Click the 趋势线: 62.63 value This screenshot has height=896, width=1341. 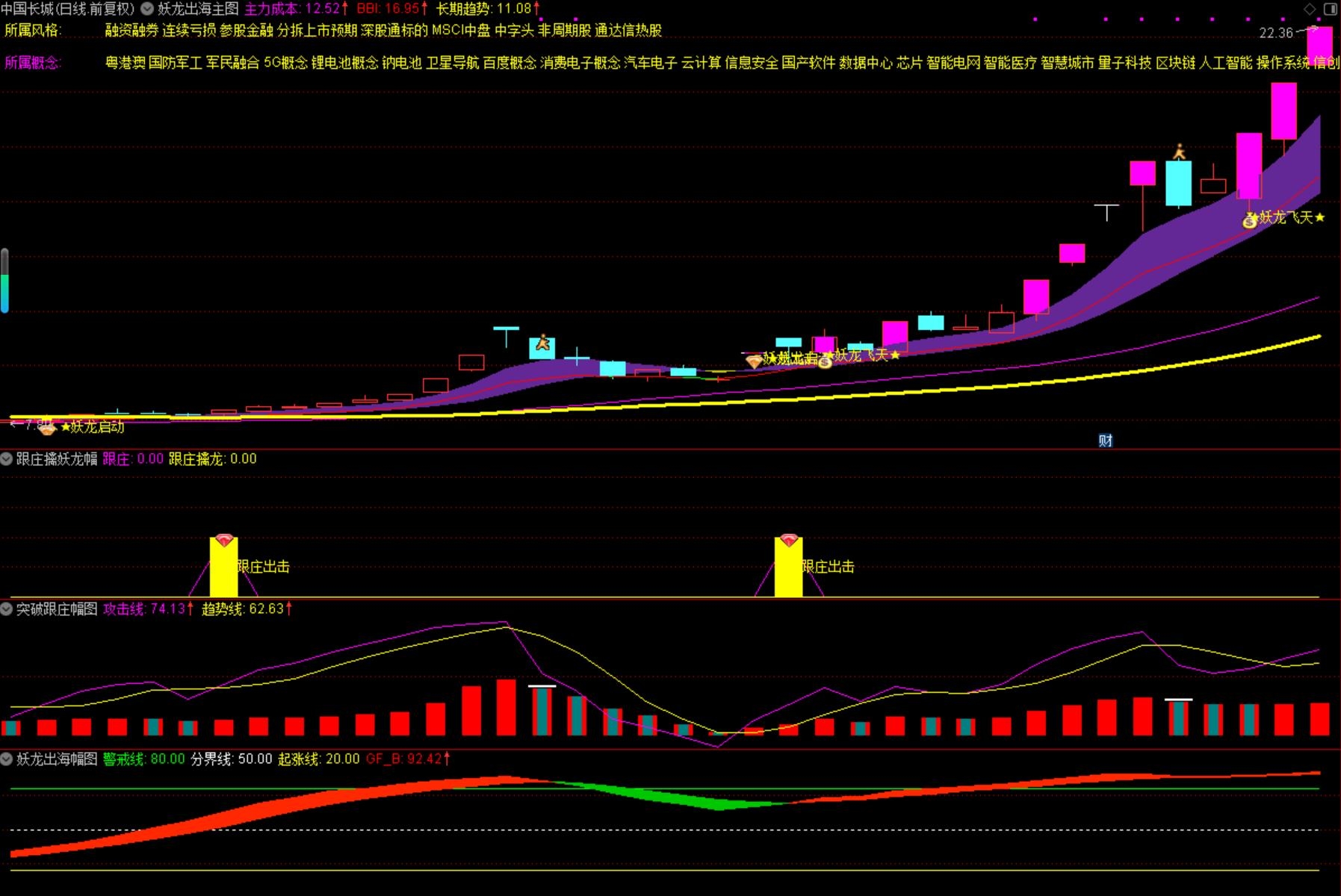point(247,609)
